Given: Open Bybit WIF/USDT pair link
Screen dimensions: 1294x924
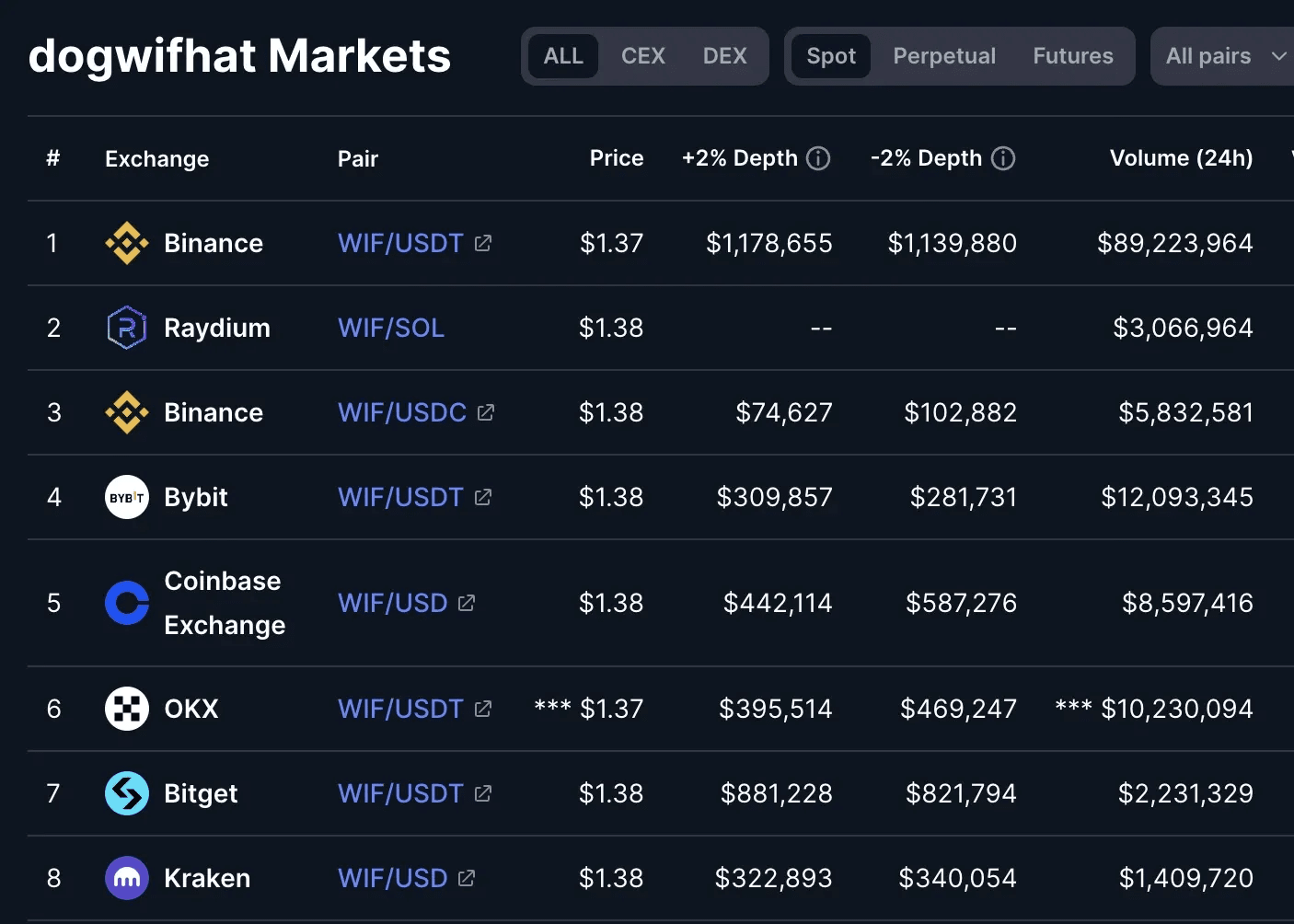Looking at the screenshot, I should [400, 497].
